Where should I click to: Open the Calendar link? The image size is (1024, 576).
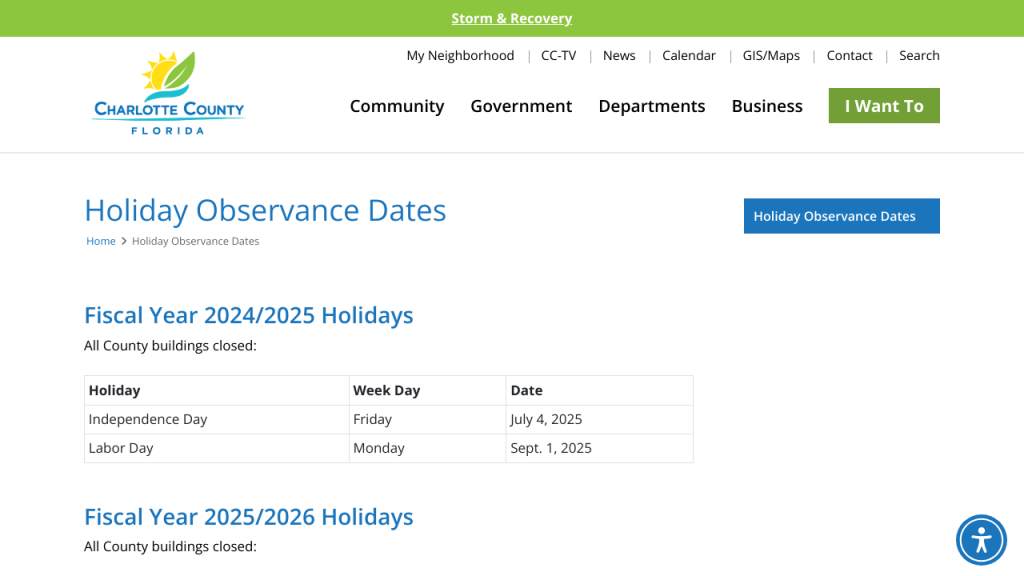pos(689,56)
